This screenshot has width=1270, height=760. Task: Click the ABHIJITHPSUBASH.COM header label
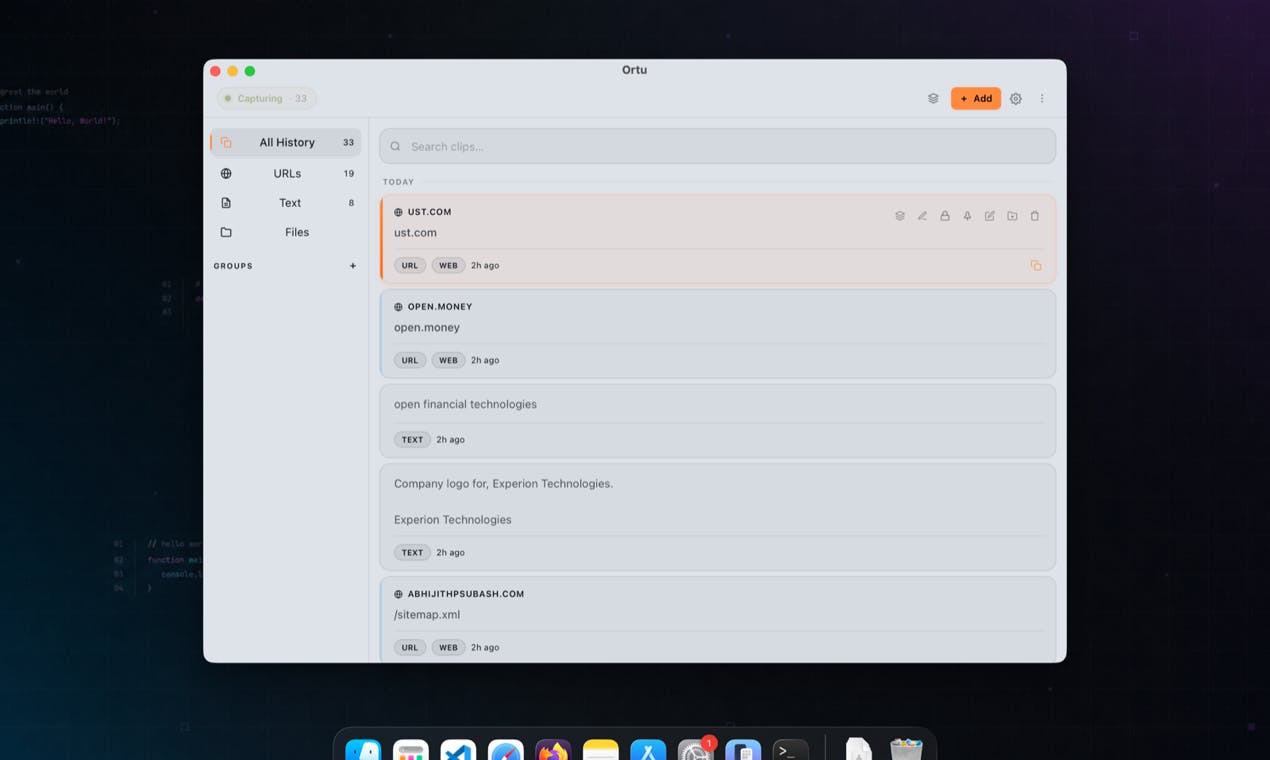point(466,594)
